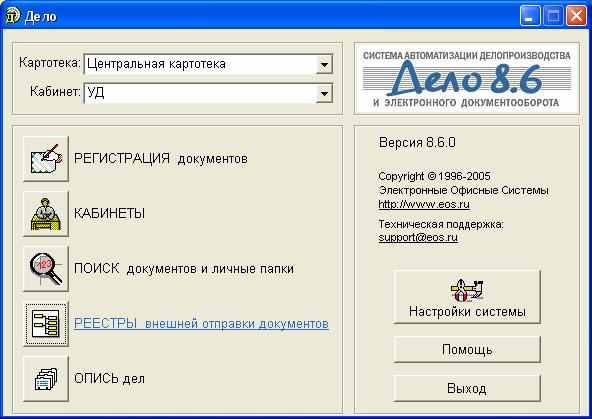Click the Кабинет field showing УД

pyautogui.click(x=208, y=93)
